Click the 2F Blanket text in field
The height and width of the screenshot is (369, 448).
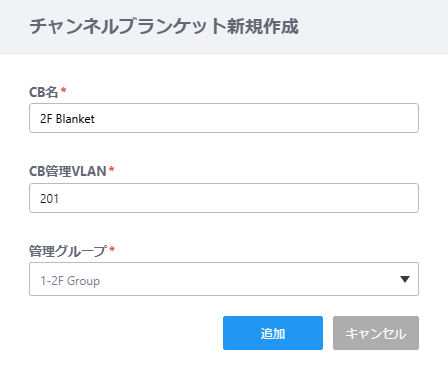tap(67, 119)
